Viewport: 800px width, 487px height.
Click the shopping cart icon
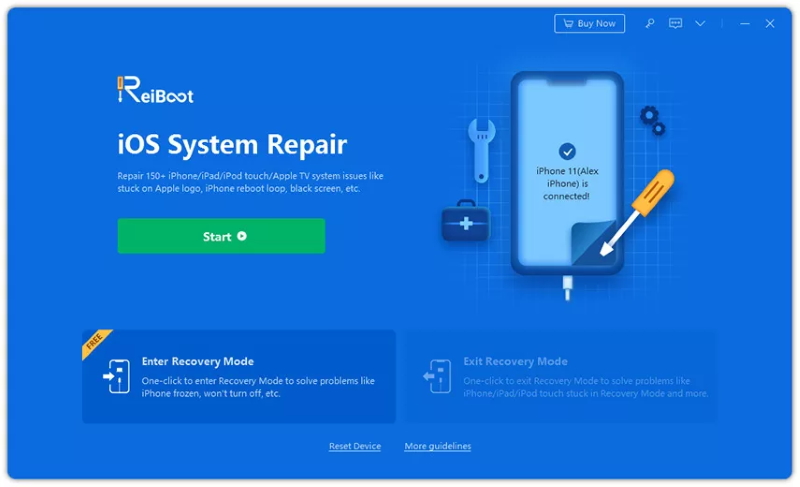[568, 23]
